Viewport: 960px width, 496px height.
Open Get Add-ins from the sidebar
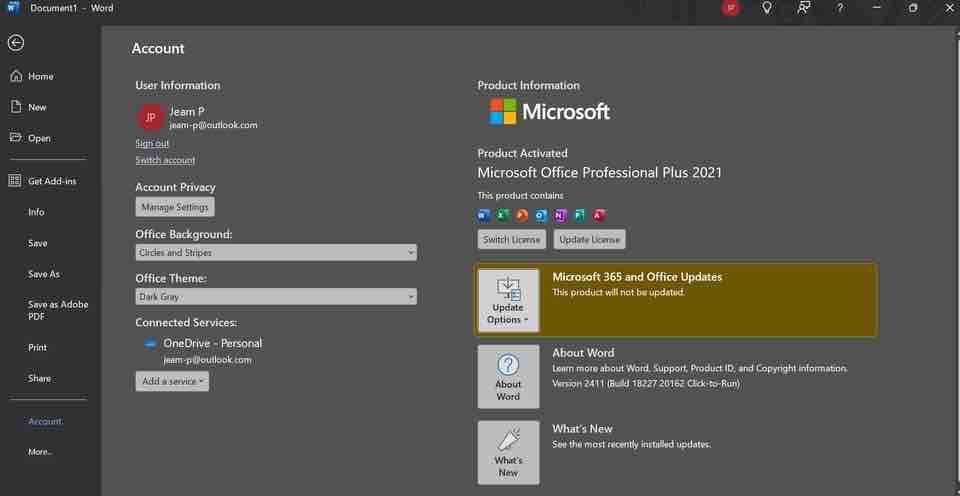[52, 181]
